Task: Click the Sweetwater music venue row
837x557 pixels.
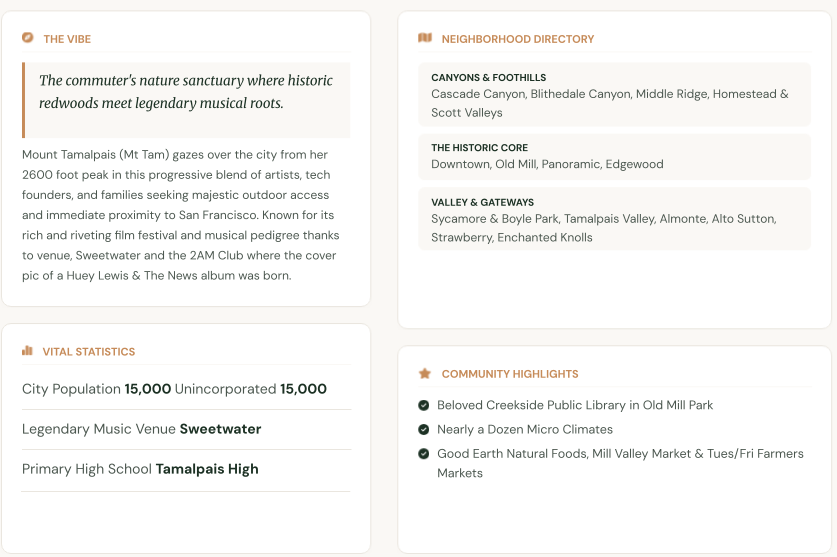Action: coord(186,429)
